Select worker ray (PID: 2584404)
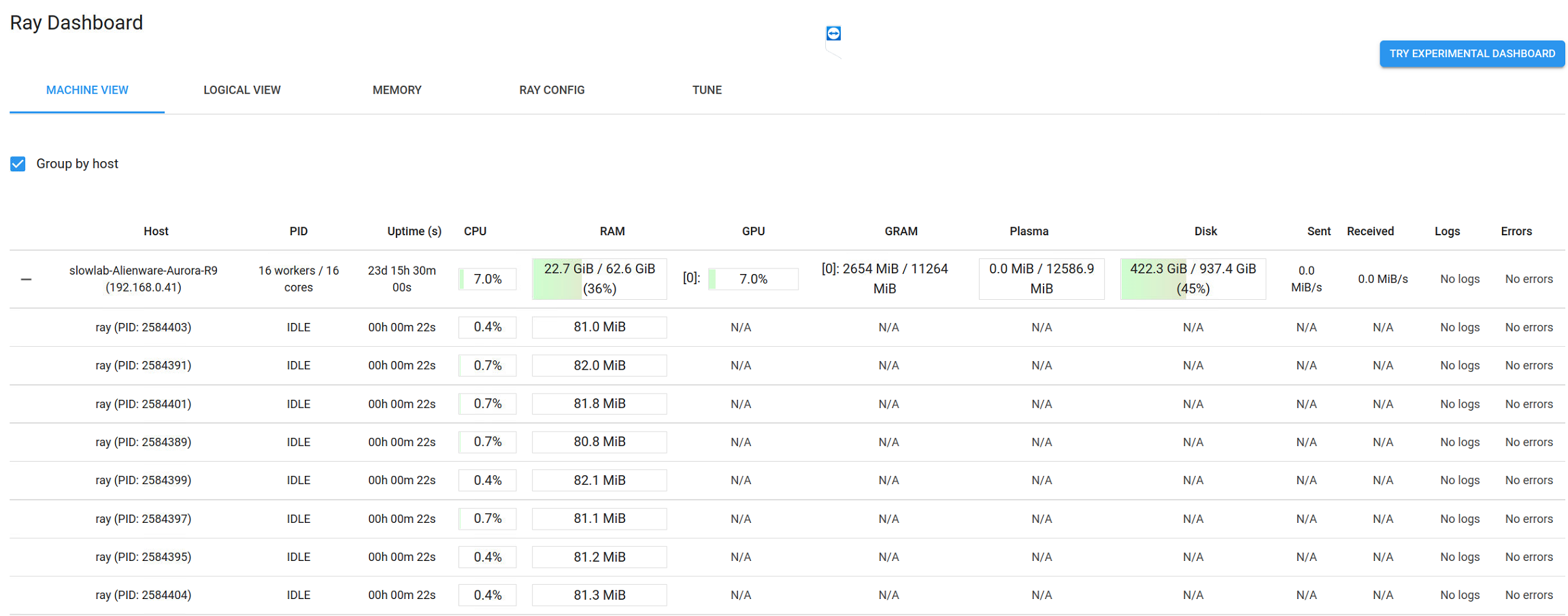Image resolution: width=1568 pixels, height=616 pixels. coord(144,595)
